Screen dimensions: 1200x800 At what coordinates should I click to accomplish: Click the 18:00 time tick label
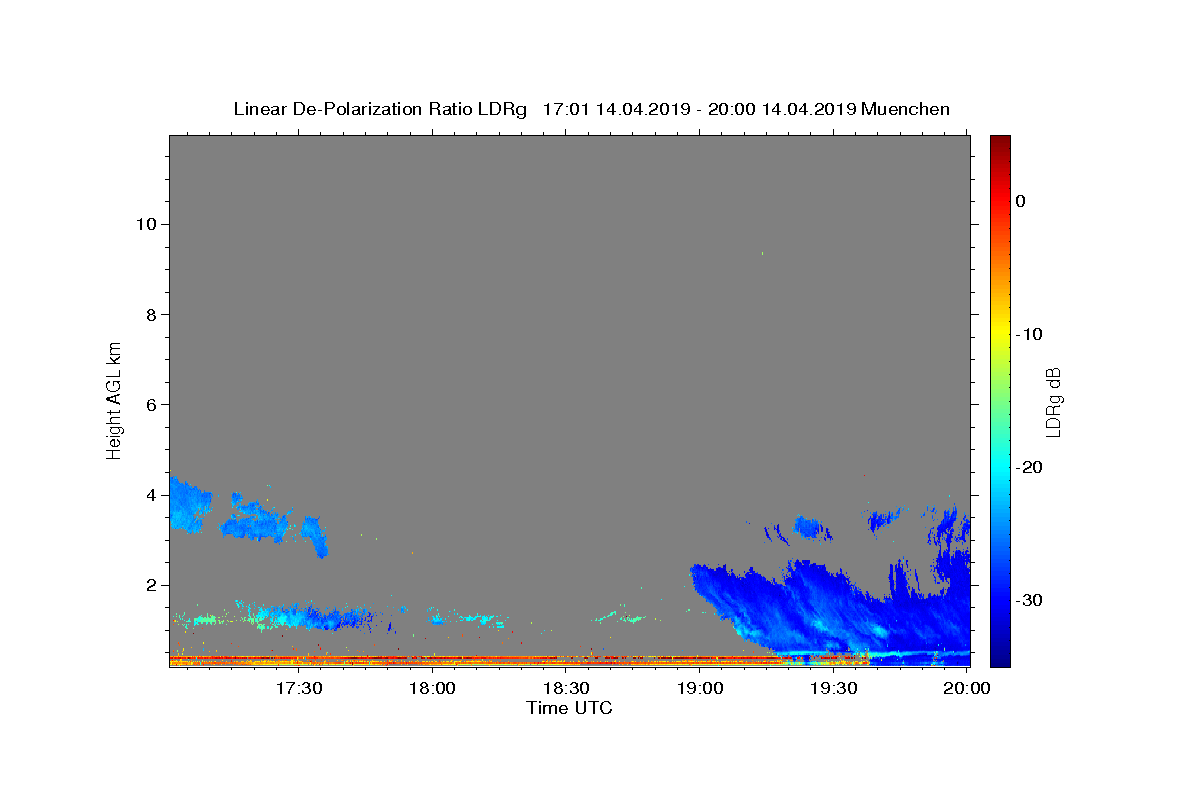433,688
